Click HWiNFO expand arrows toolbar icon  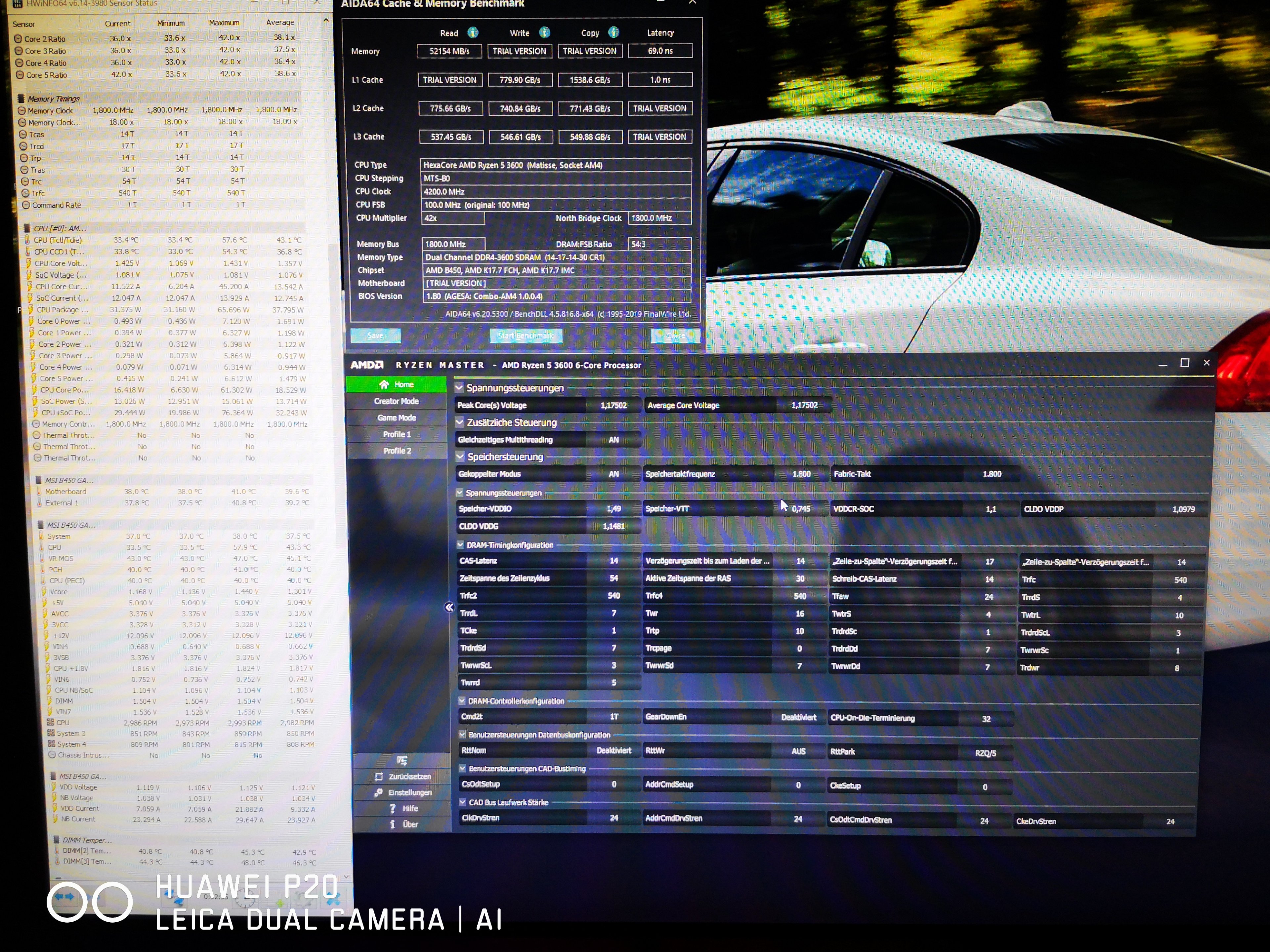tap(64, 897)
